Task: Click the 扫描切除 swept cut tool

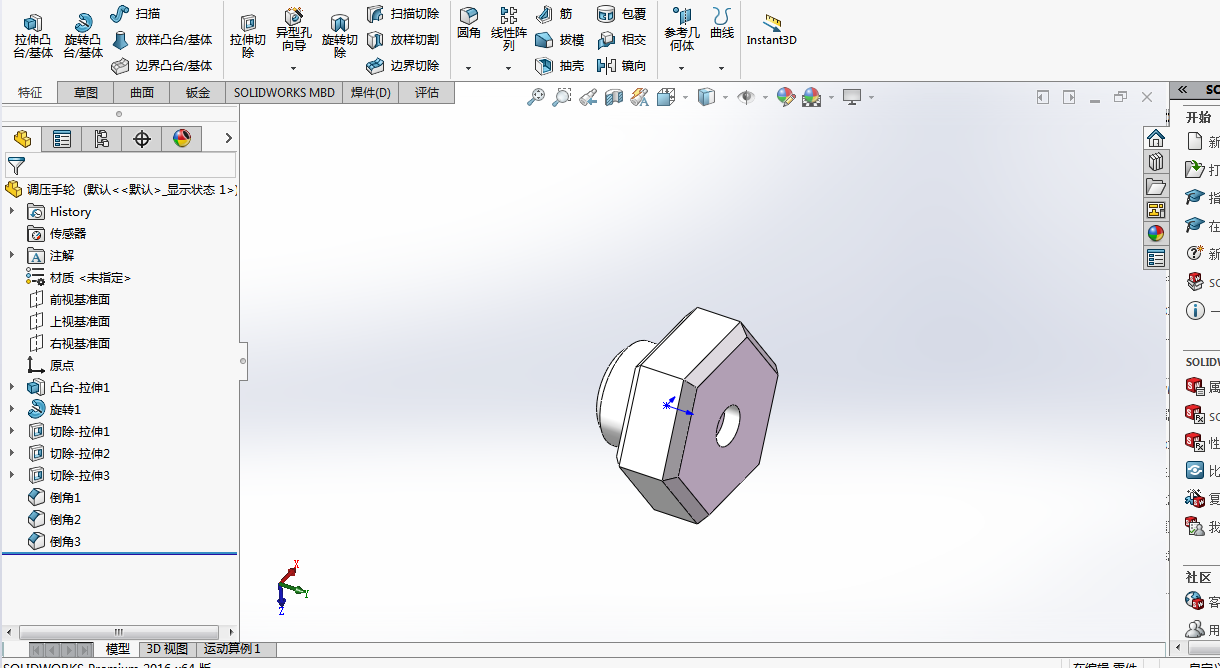Action: click(403, 14)
